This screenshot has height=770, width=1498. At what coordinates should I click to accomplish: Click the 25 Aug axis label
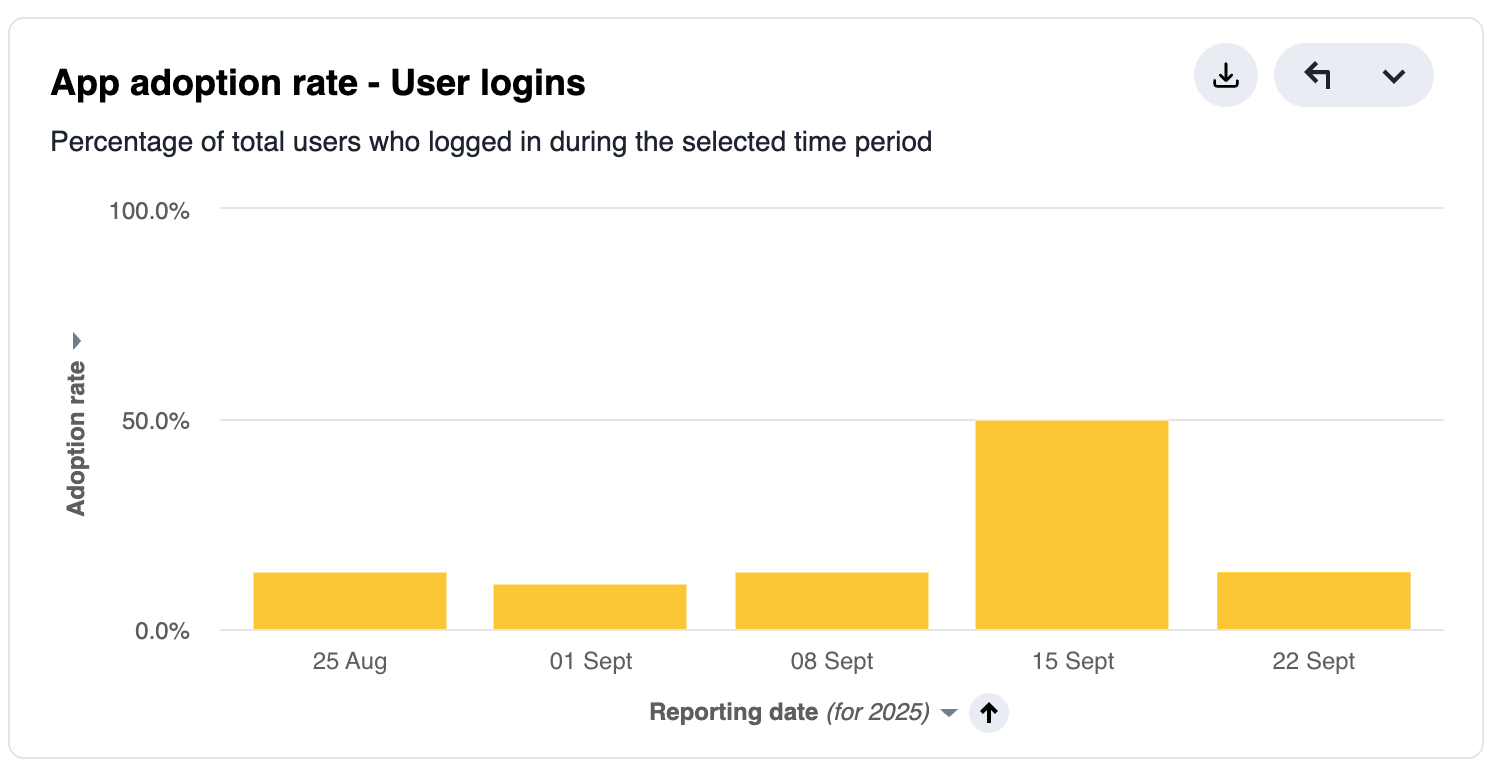(350, 661)
